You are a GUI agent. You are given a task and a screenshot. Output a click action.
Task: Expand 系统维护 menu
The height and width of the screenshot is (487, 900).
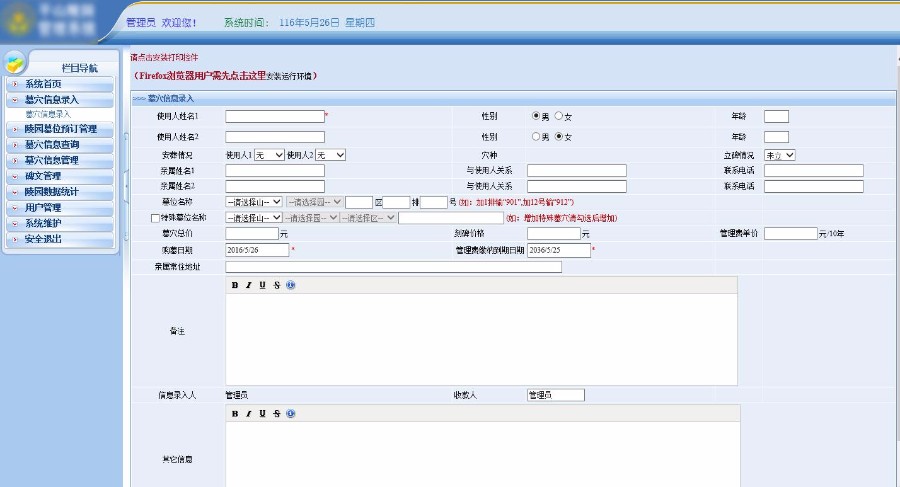[60, 223]
